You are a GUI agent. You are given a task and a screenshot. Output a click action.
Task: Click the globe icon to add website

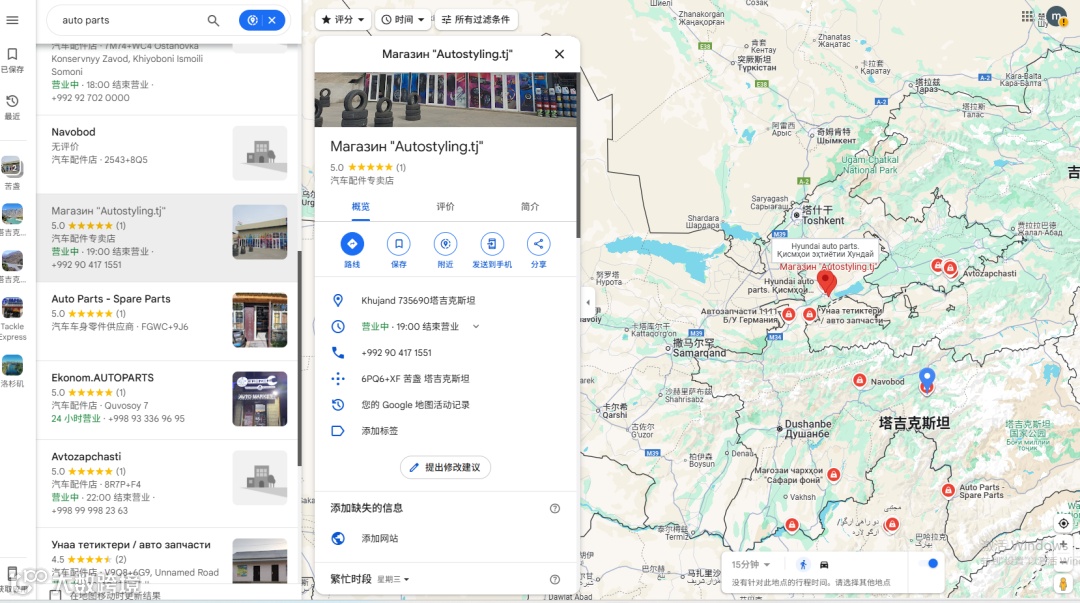338,538
